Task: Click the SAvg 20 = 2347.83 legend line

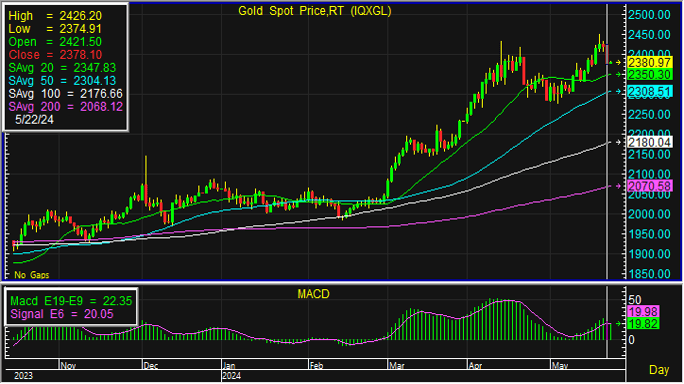Action: point(62,68)
